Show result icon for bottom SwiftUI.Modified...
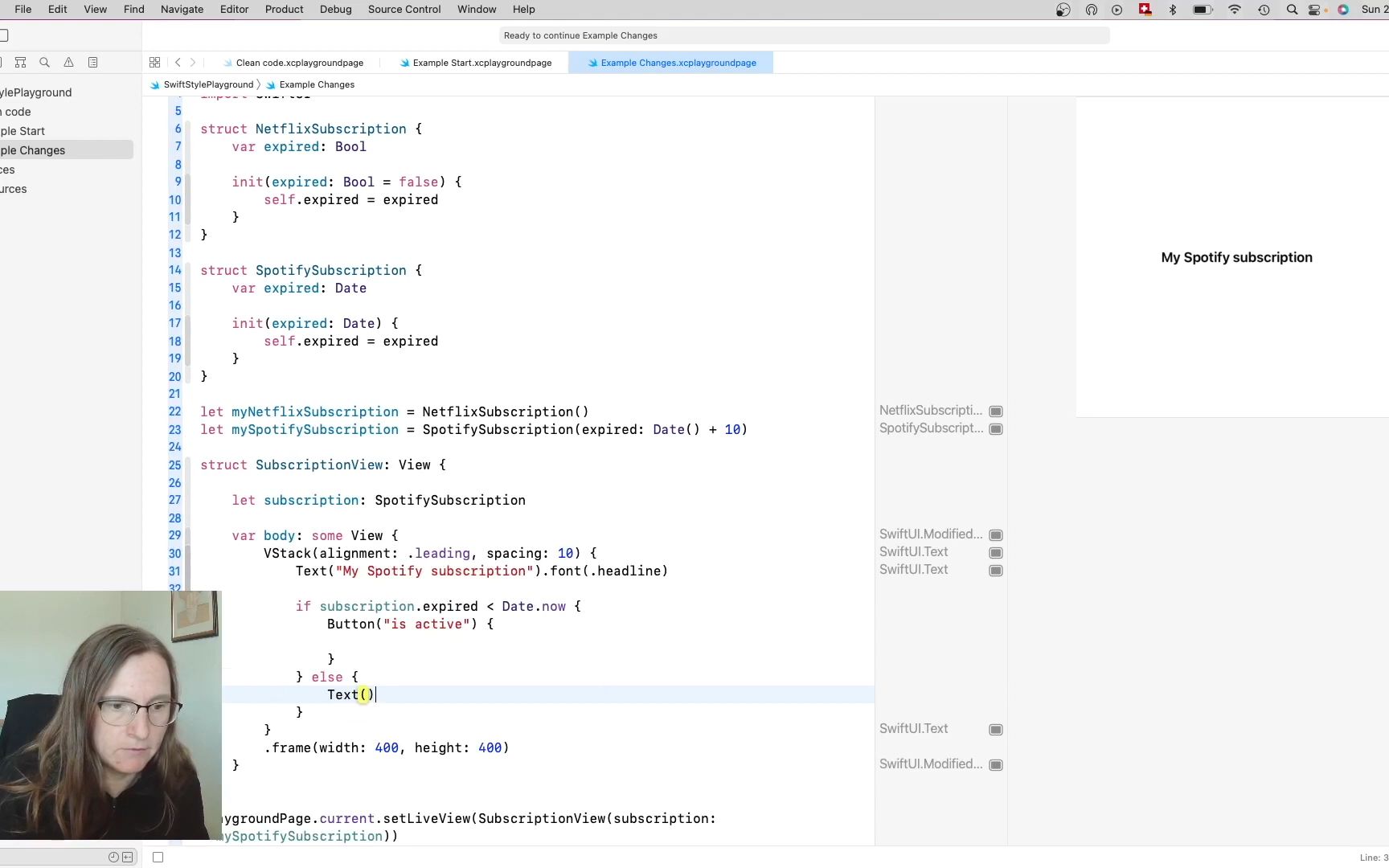 point(996,765)
